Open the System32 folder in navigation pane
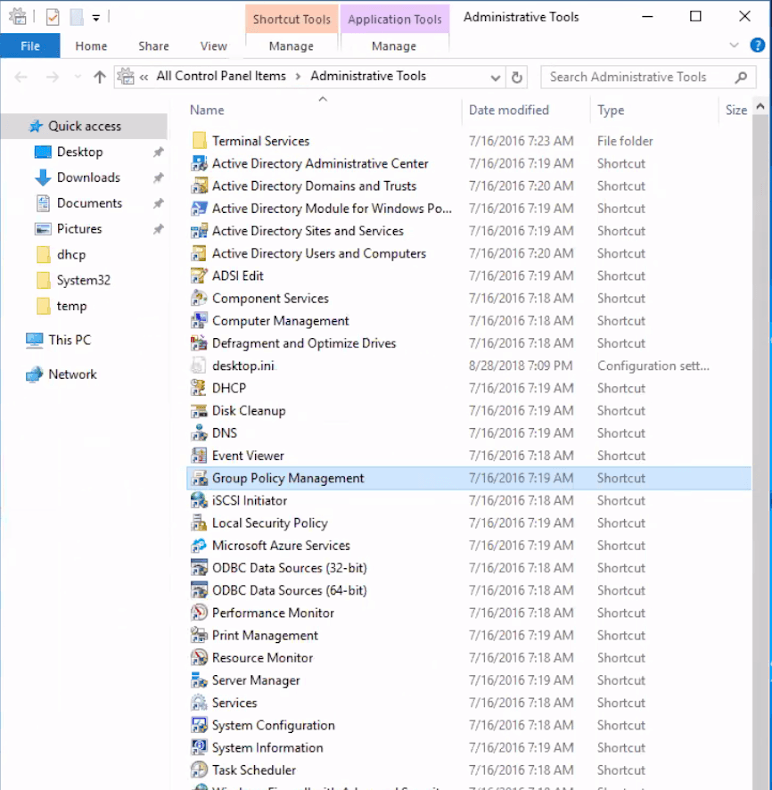Screen dimensions: 772x790 (83, 280)
